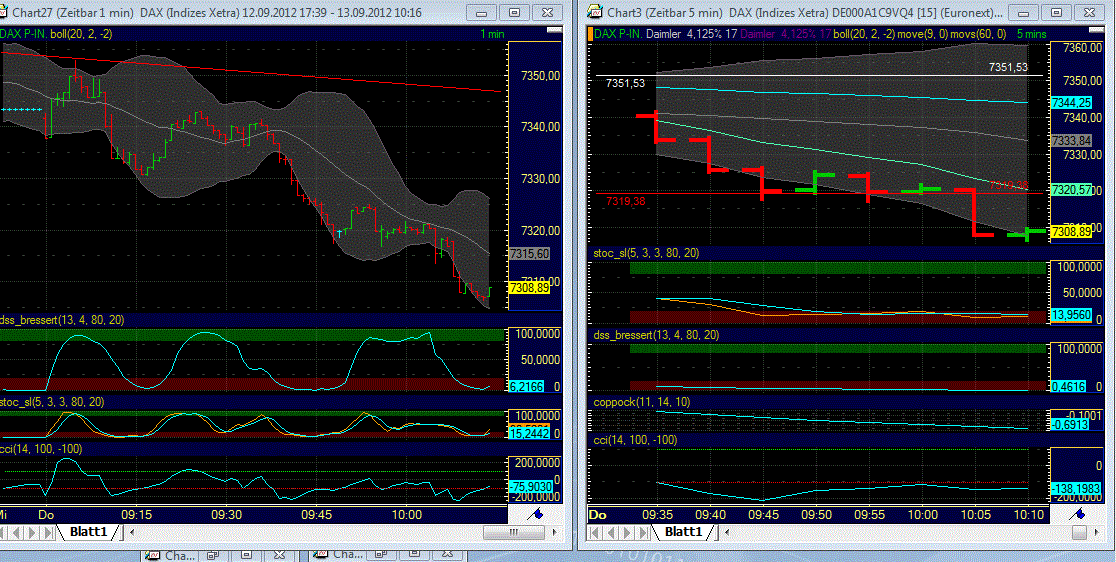Click the 0,4616 dss_bressert value tag

coord(1068,386)
